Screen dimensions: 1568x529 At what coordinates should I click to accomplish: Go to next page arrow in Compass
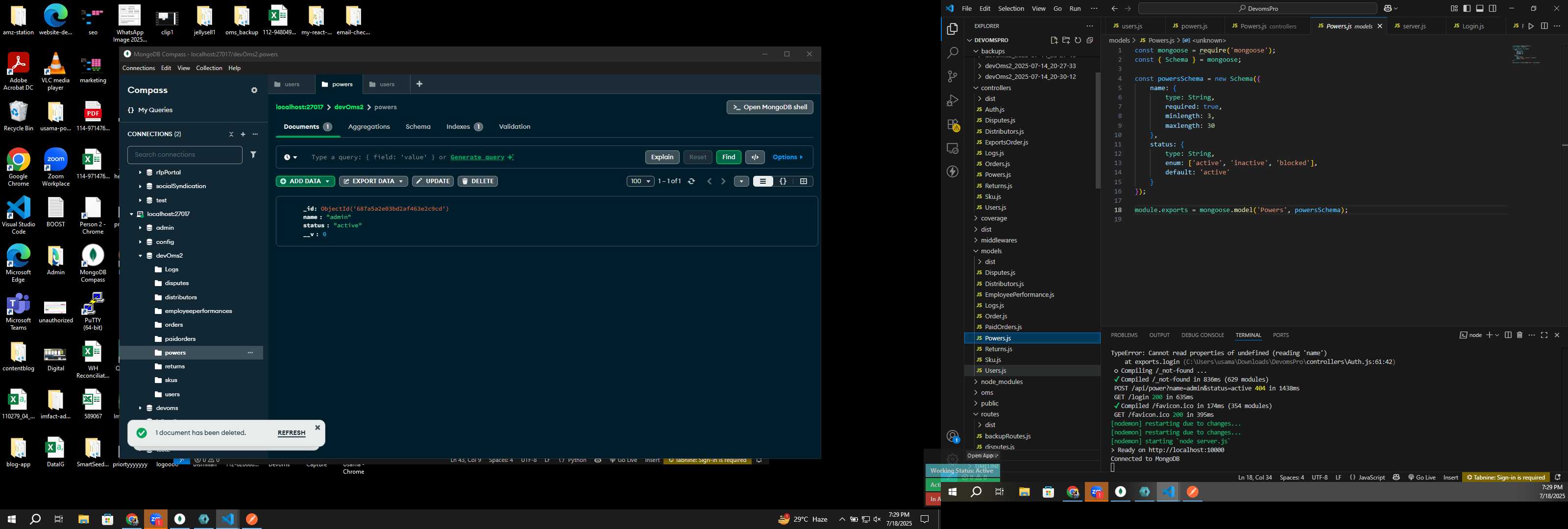[723, 181]
